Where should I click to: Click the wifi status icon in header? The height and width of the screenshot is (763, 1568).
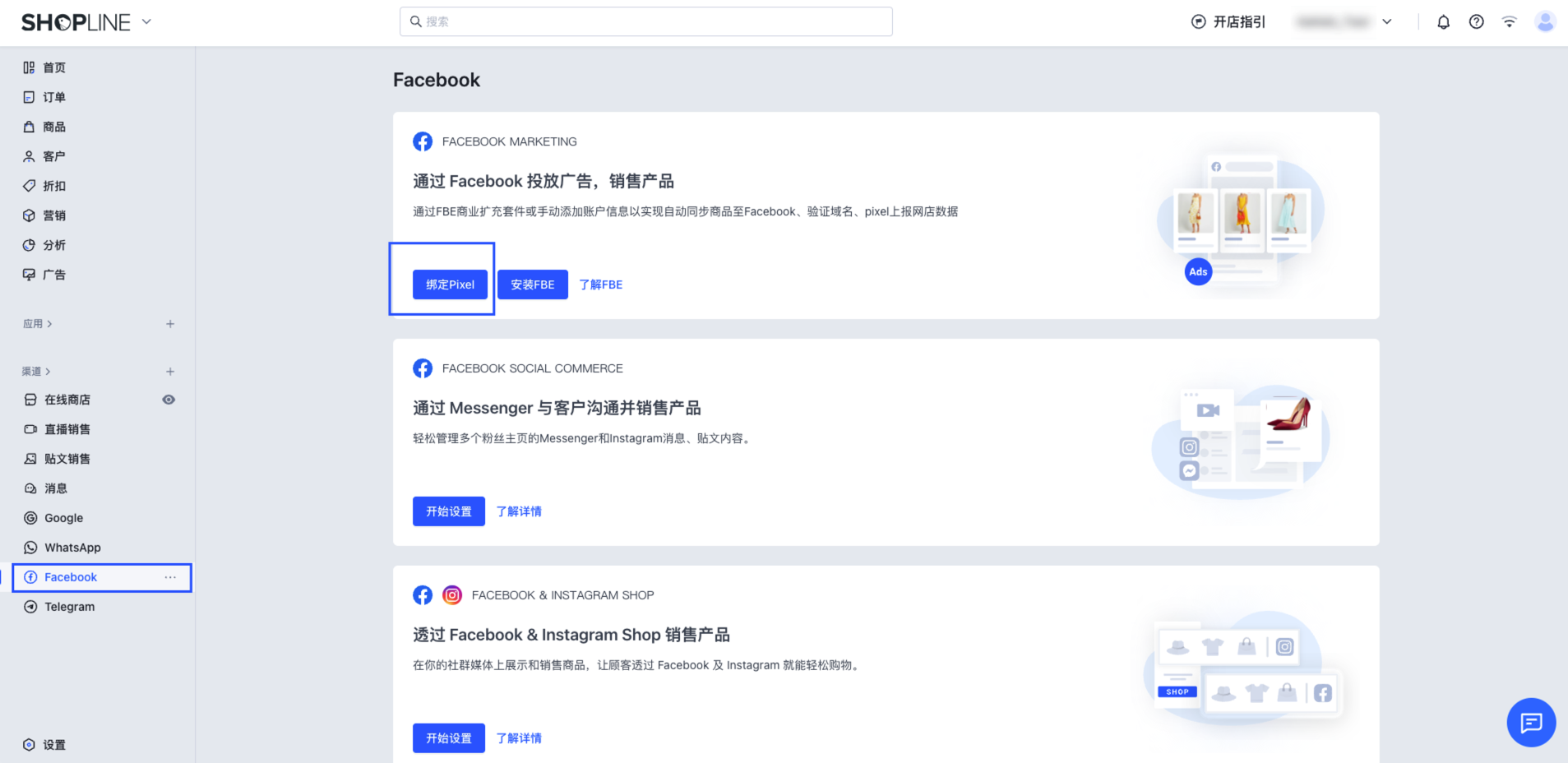click(1509, 22)
